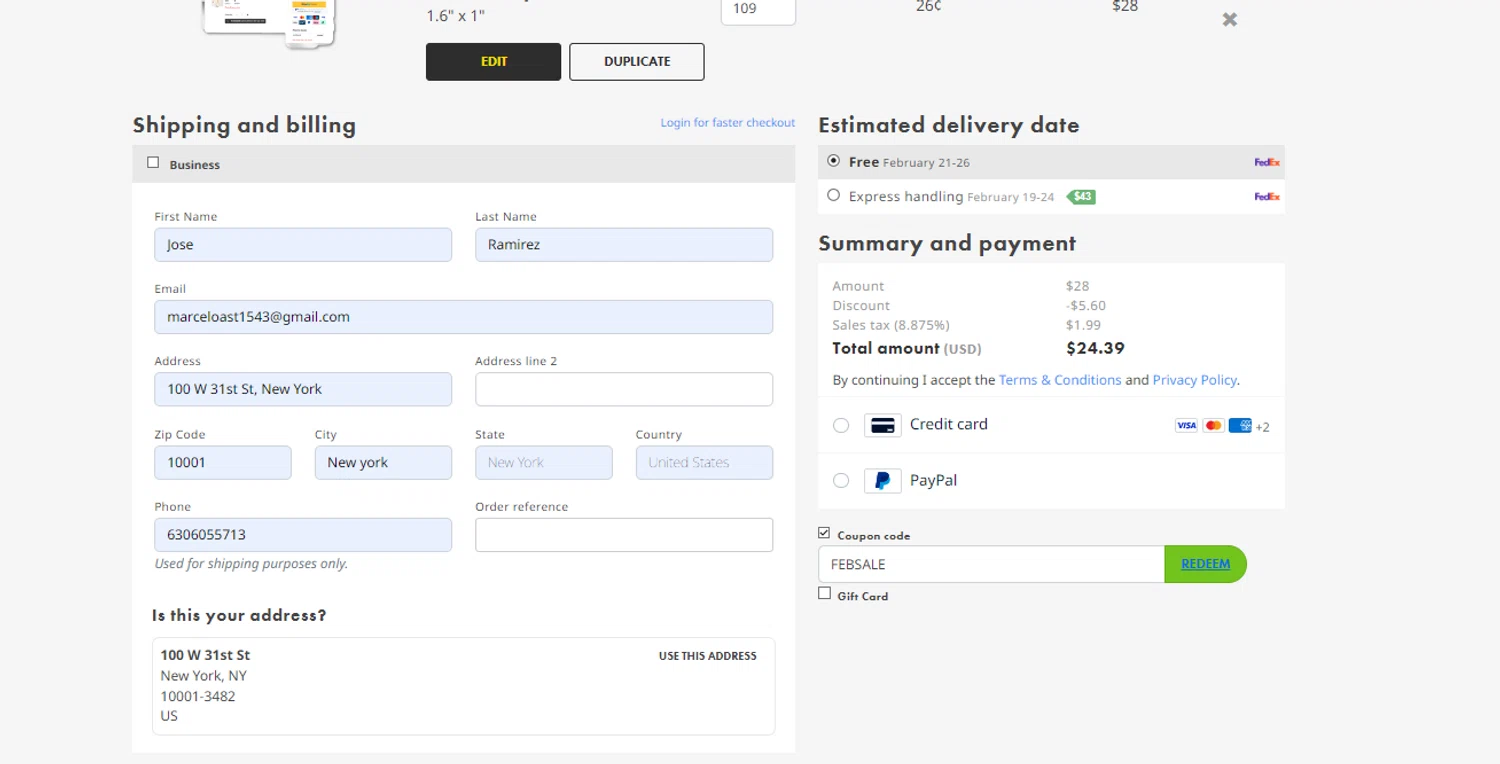
Task: Open the Terms & Conditions link
Action: pyautogui.click(x=1059, y=380)
